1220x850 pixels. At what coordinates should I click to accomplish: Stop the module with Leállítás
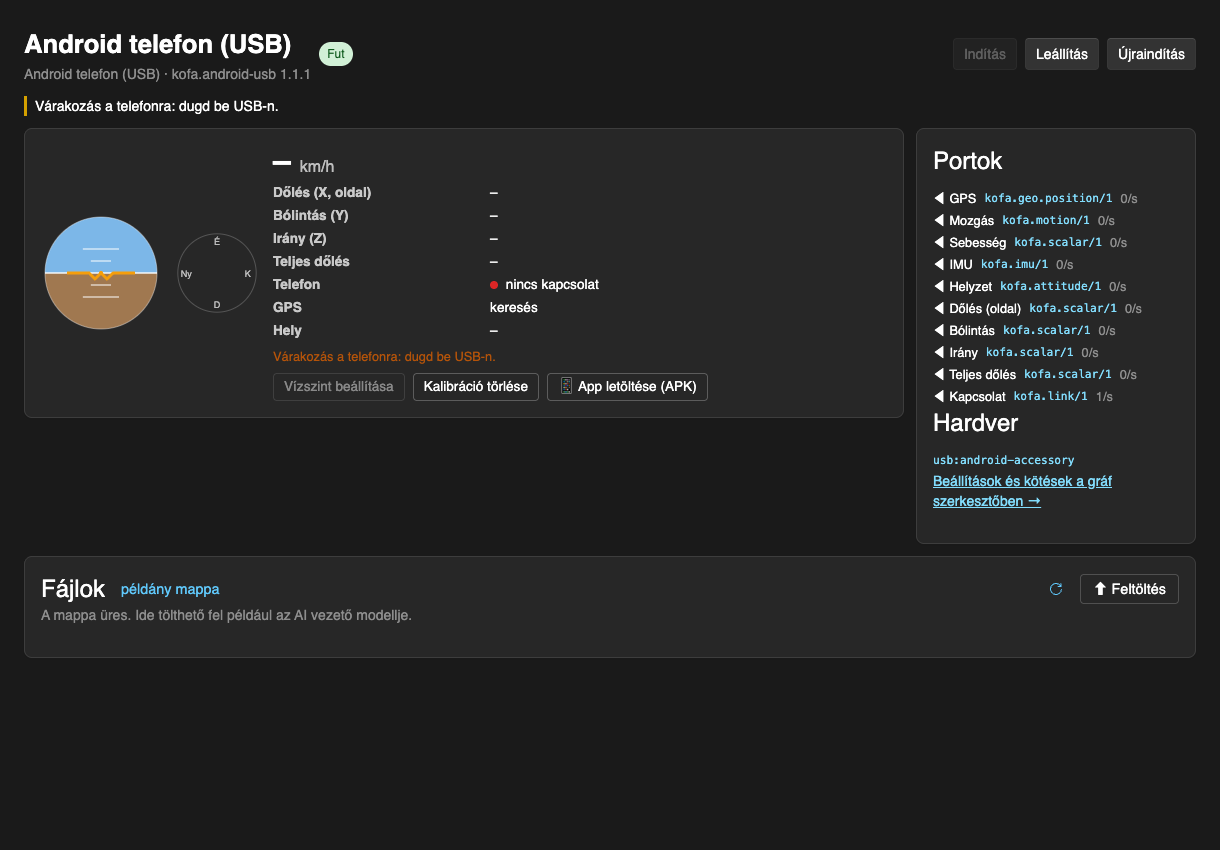(1062, 54)
